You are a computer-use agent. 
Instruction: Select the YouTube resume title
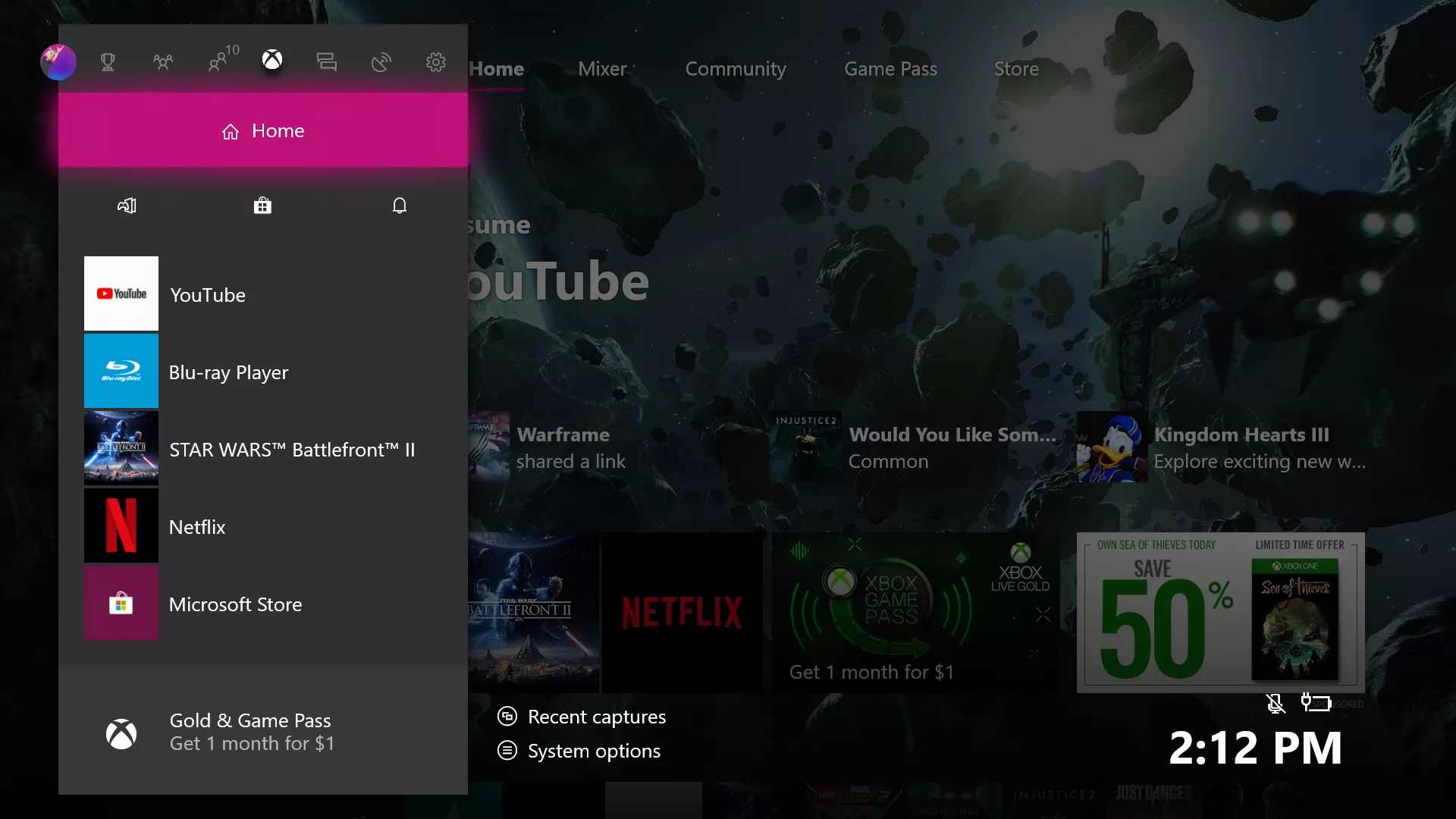(x=558, y=282)
